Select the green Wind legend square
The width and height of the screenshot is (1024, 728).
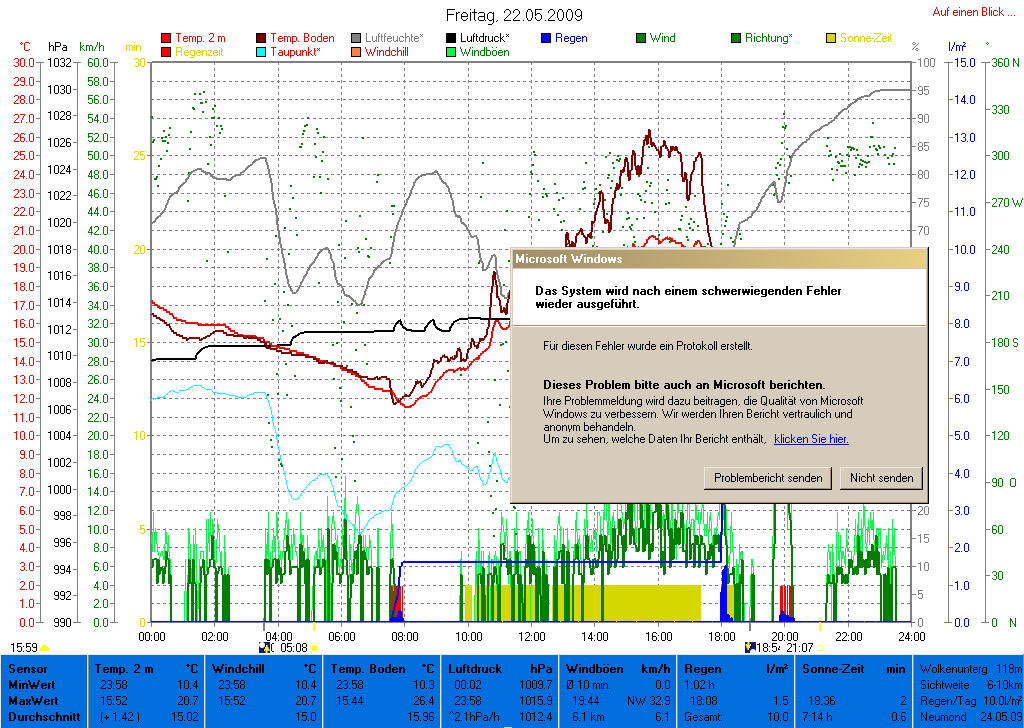(x=641, y=39)
